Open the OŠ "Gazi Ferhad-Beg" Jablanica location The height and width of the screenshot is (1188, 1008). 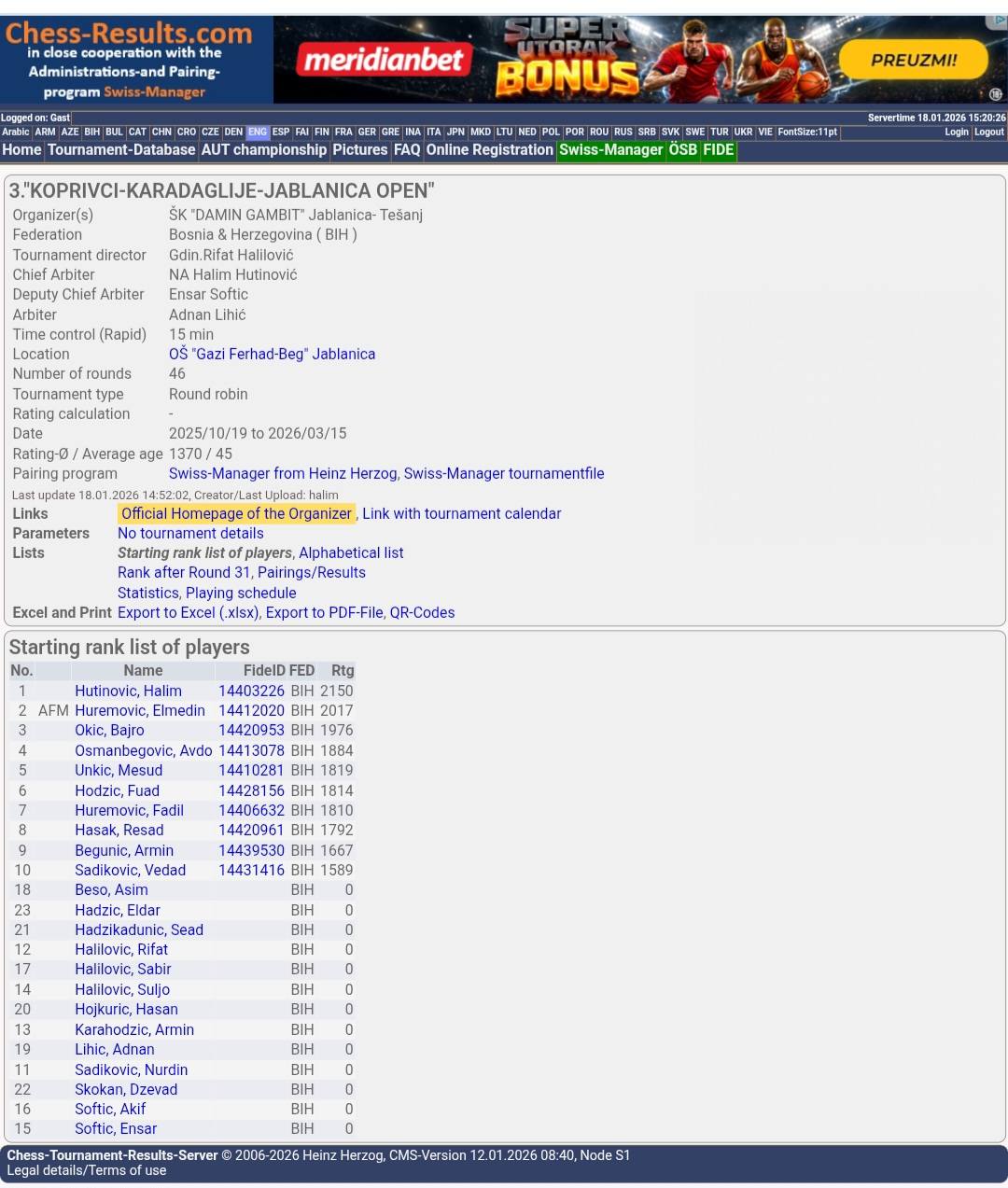(272, 355)
